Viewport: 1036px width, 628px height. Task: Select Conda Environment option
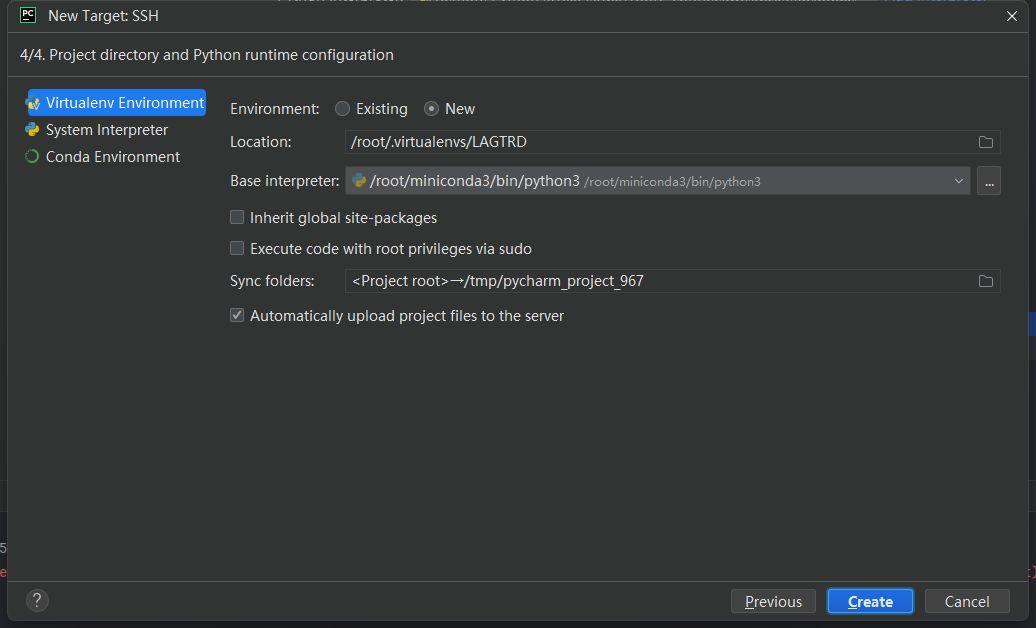pyautogui.click(x=102, y=157)
